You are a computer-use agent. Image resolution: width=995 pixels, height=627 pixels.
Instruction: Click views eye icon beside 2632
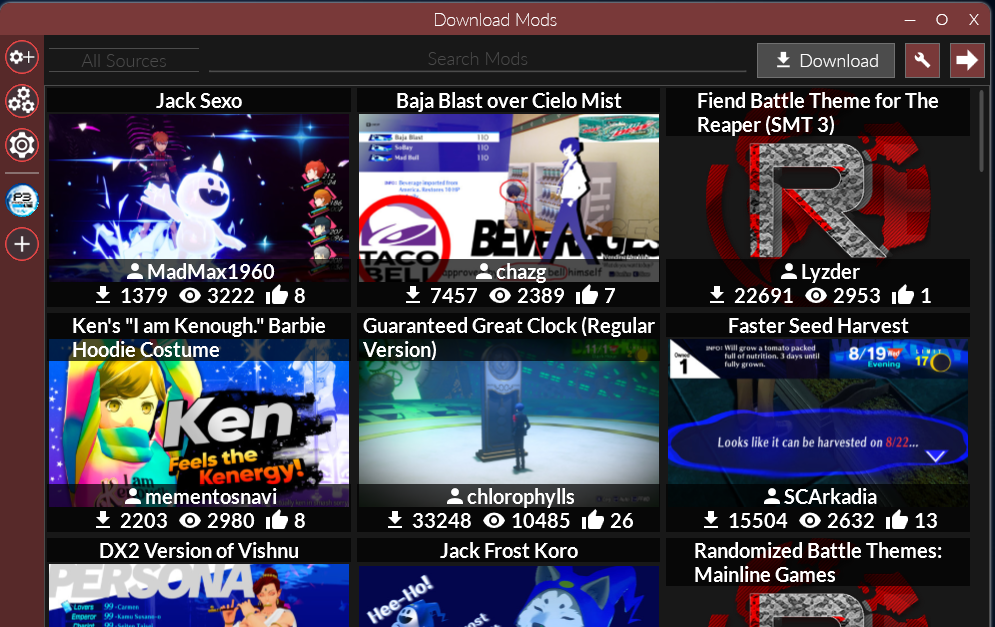tap(809, 520)
